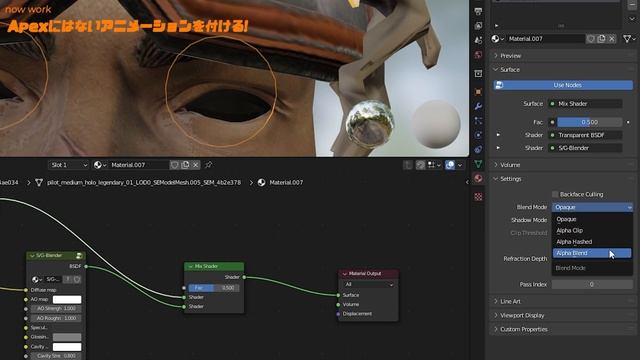Select Alpha Clip blend mode
This screenshot has height=360, width=640.
pyautogui.click(x=592, y=231)
